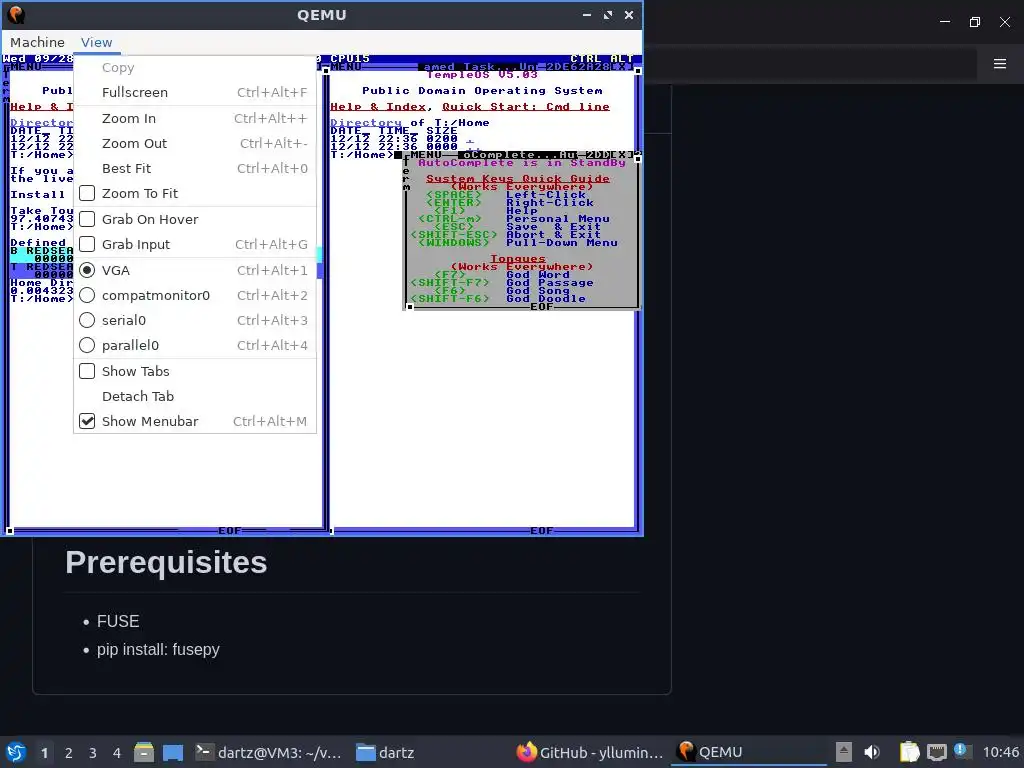Choose Fullscreen from the View menu
1024x768 pixels.
pyautogui.click(x=195, y=92)
